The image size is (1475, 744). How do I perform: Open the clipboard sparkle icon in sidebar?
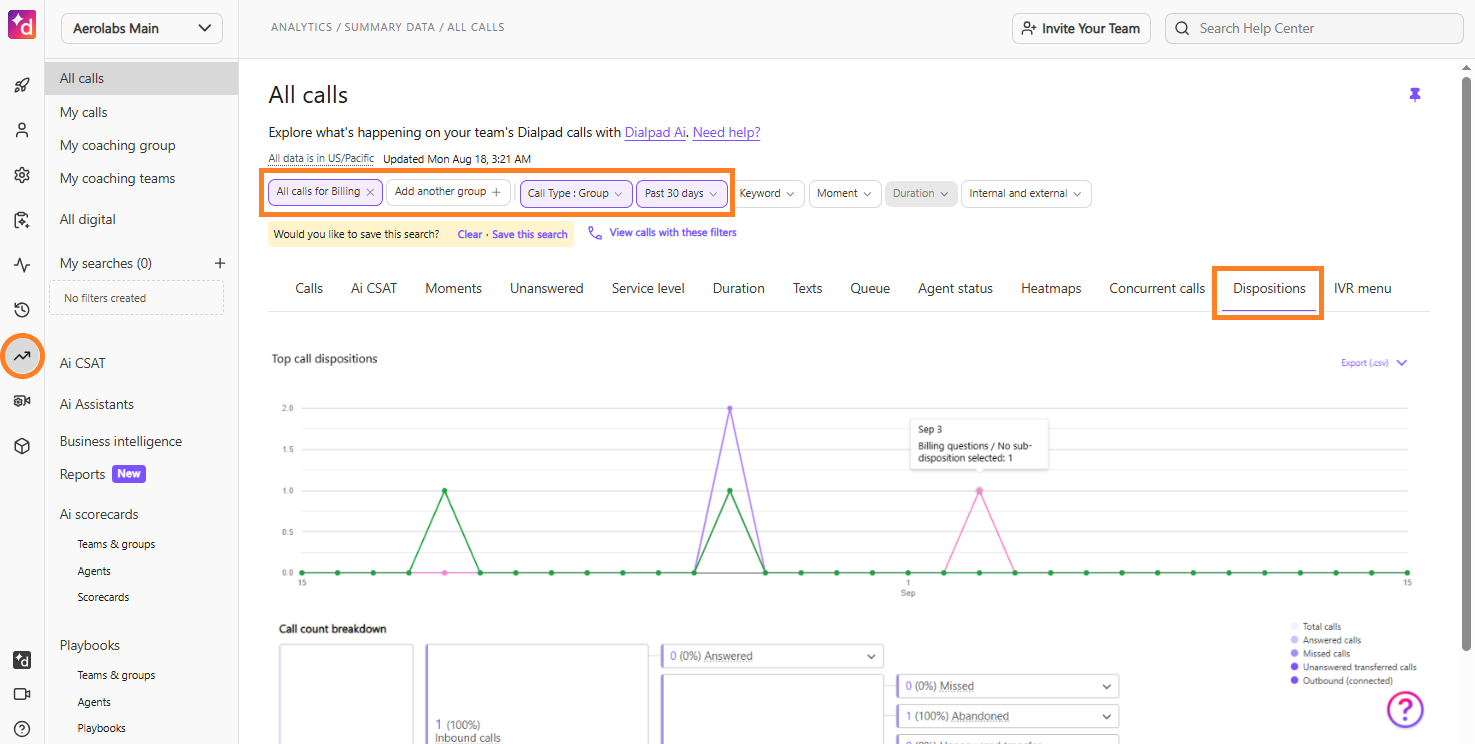(x=22, y=220)
